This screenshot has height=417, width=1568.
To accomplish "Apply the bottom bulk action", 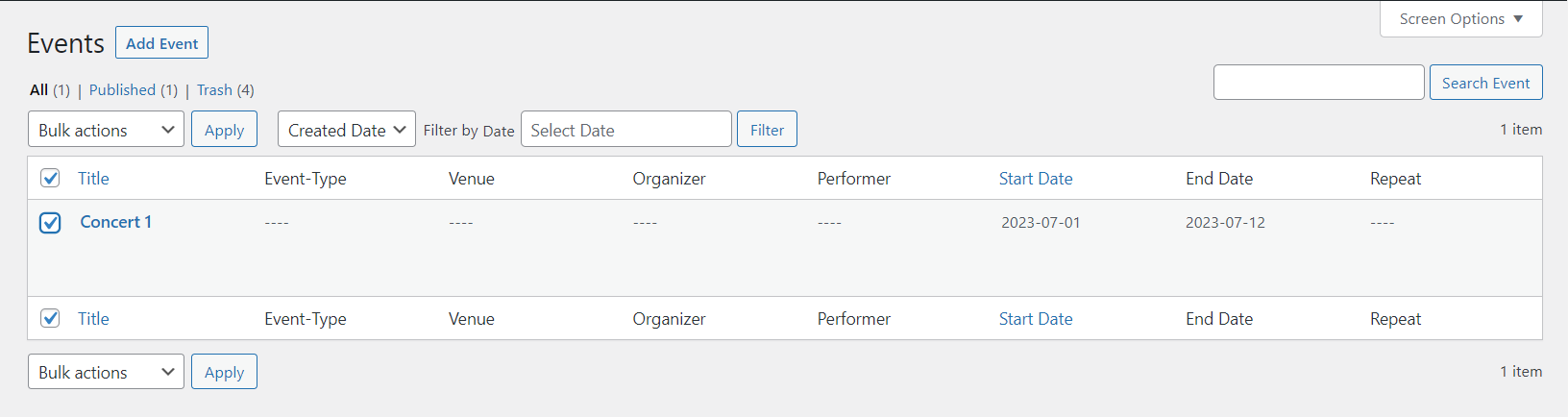I will [224, 372].
